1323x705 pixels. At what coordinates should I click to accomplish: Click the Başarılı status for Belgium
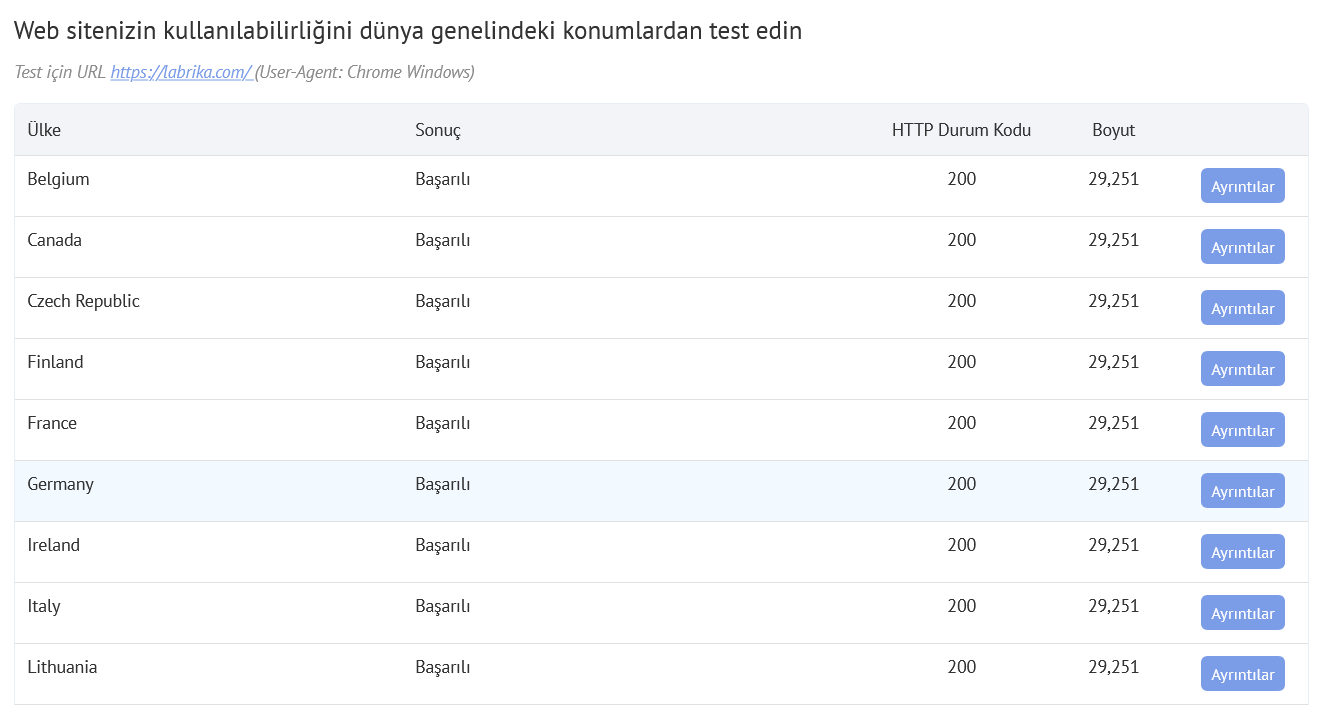(x=442, y=178)
